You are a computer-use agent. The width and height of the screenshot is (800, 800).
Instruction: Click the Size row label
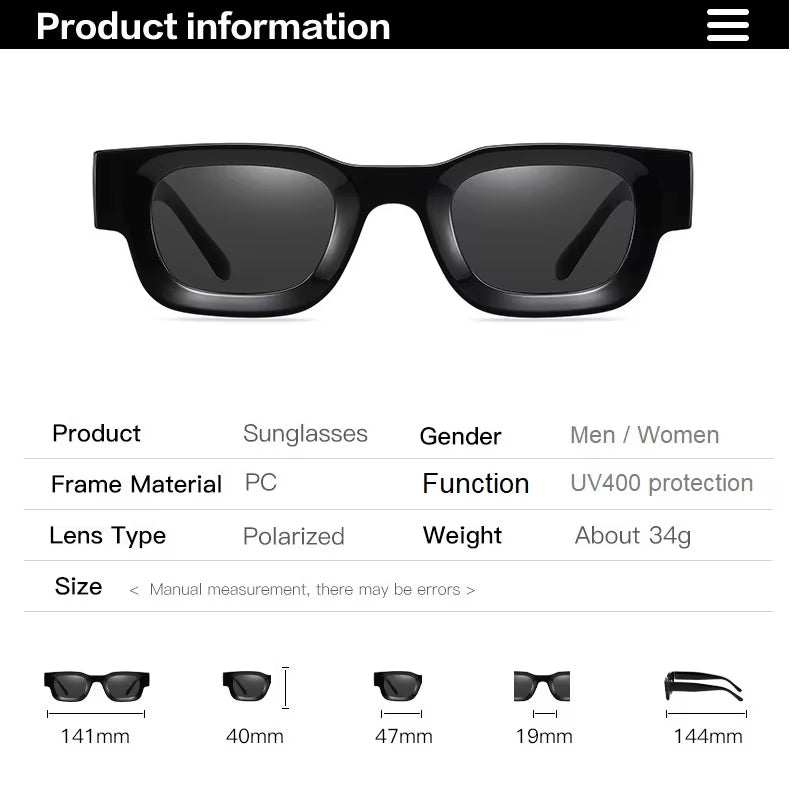pos(79,586)
